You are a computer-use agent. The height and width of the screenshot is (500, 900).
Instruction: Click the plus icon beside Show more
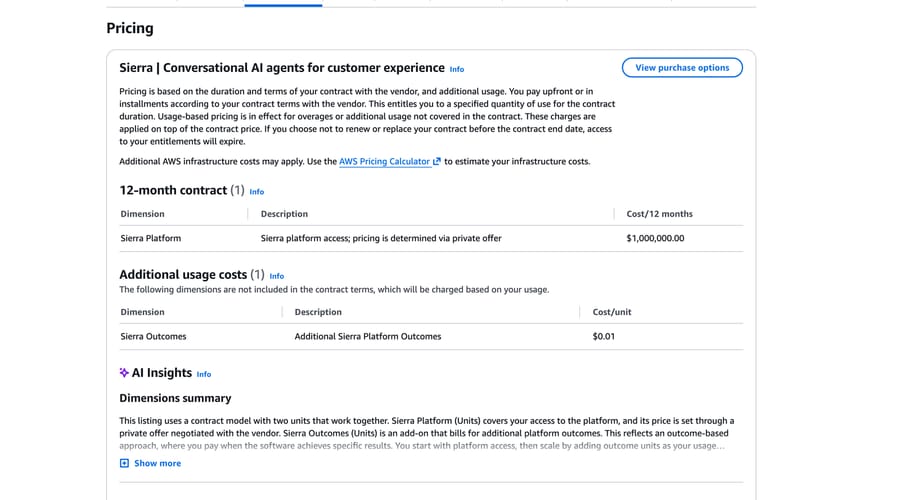(x=124, y=463)
